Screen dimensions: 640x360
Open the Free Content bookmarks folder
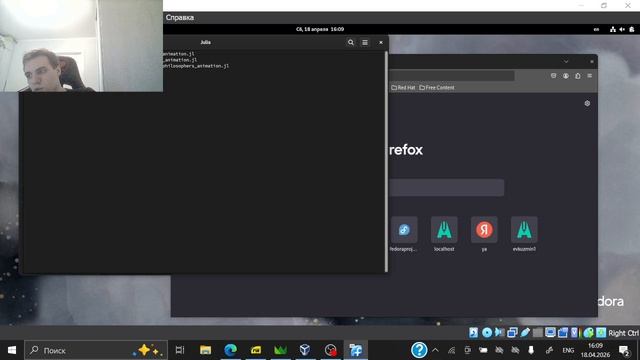[437, 87]
